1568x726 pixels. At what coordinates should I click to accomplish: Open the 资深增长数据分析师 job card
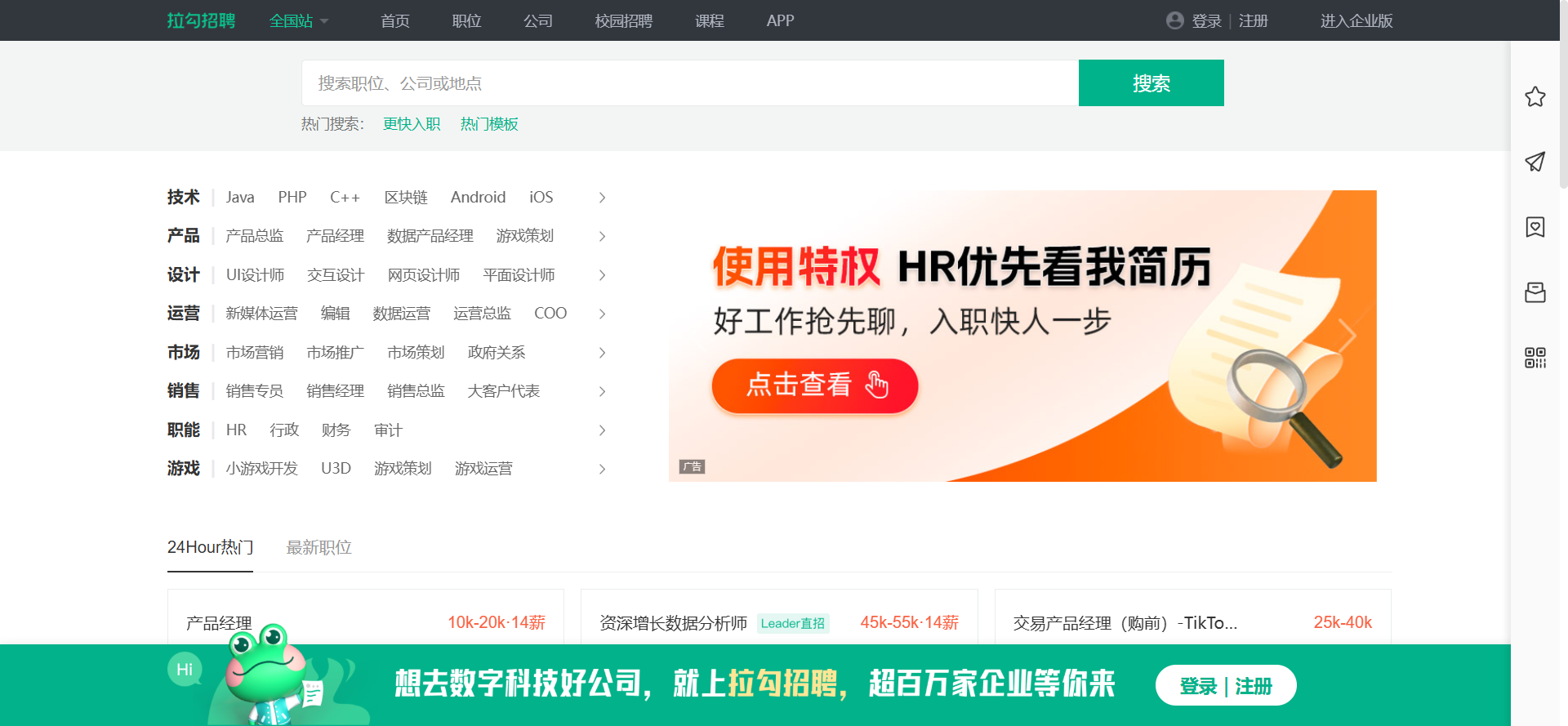[x=779, y=618]
